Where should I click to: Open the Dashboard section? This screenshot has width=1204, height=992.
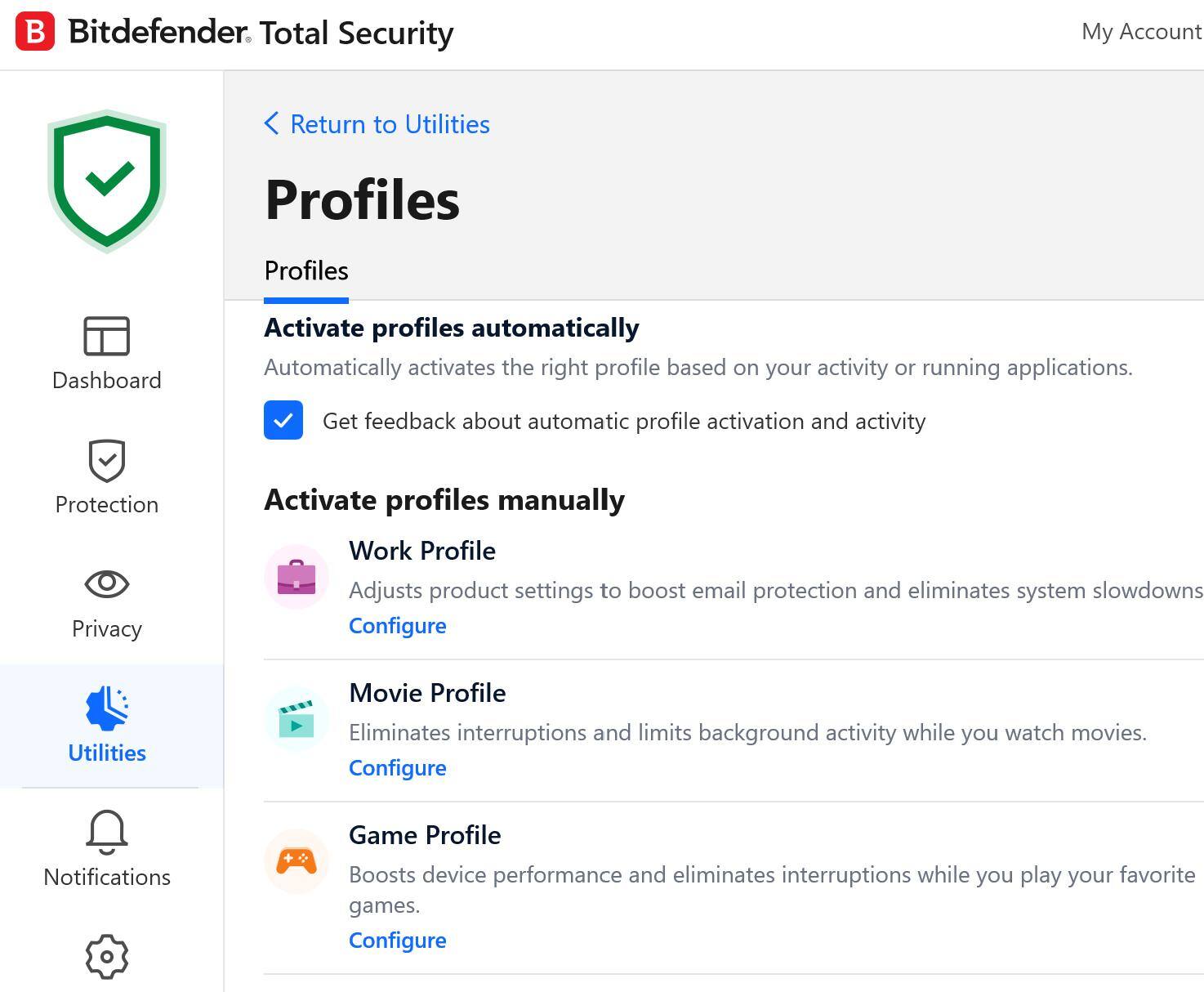click(x=107, y=354)
